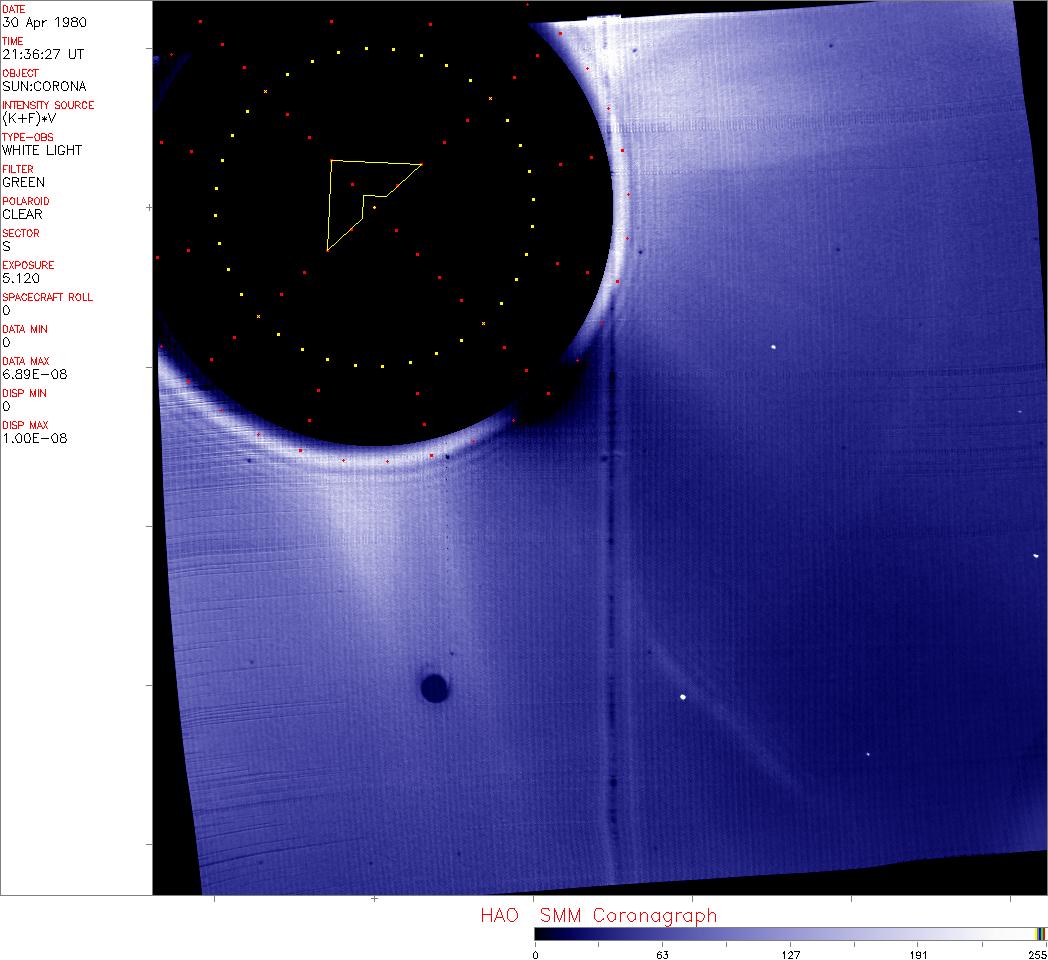Click the yellow end marker of the color bar

click(1039, 933)
